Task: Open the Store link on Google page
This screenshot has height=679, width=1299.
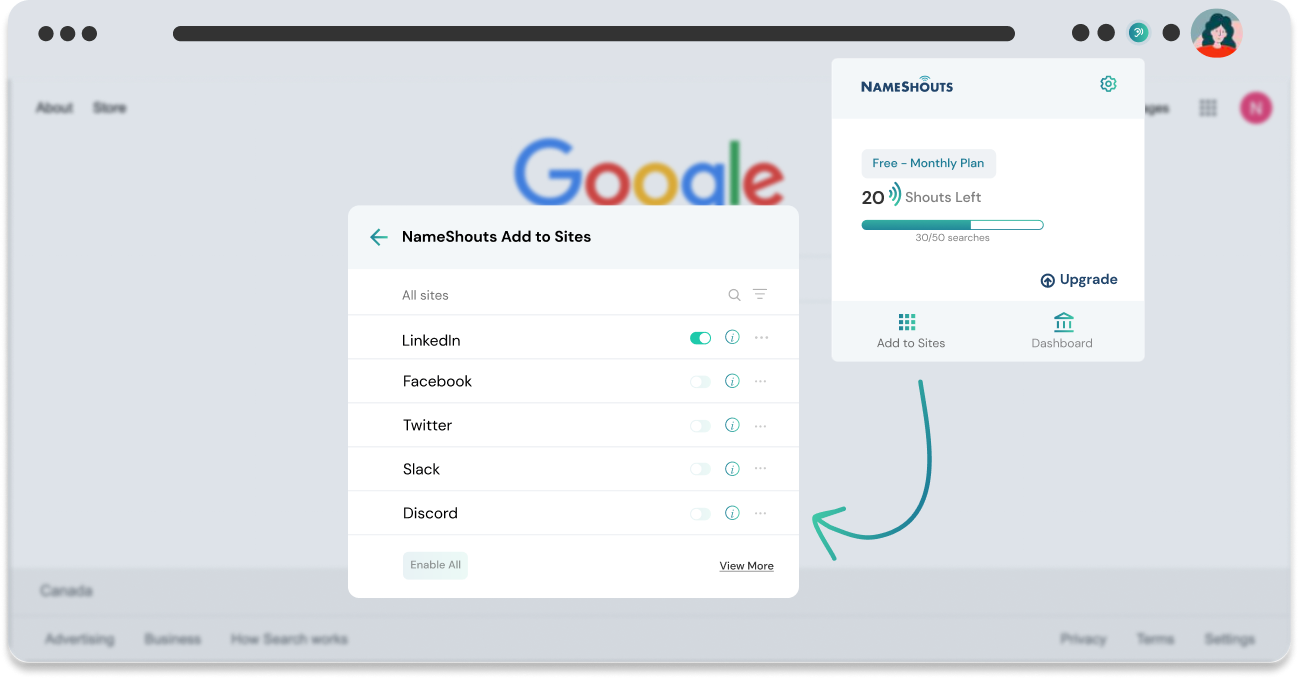Action: (x=110, y=107)
